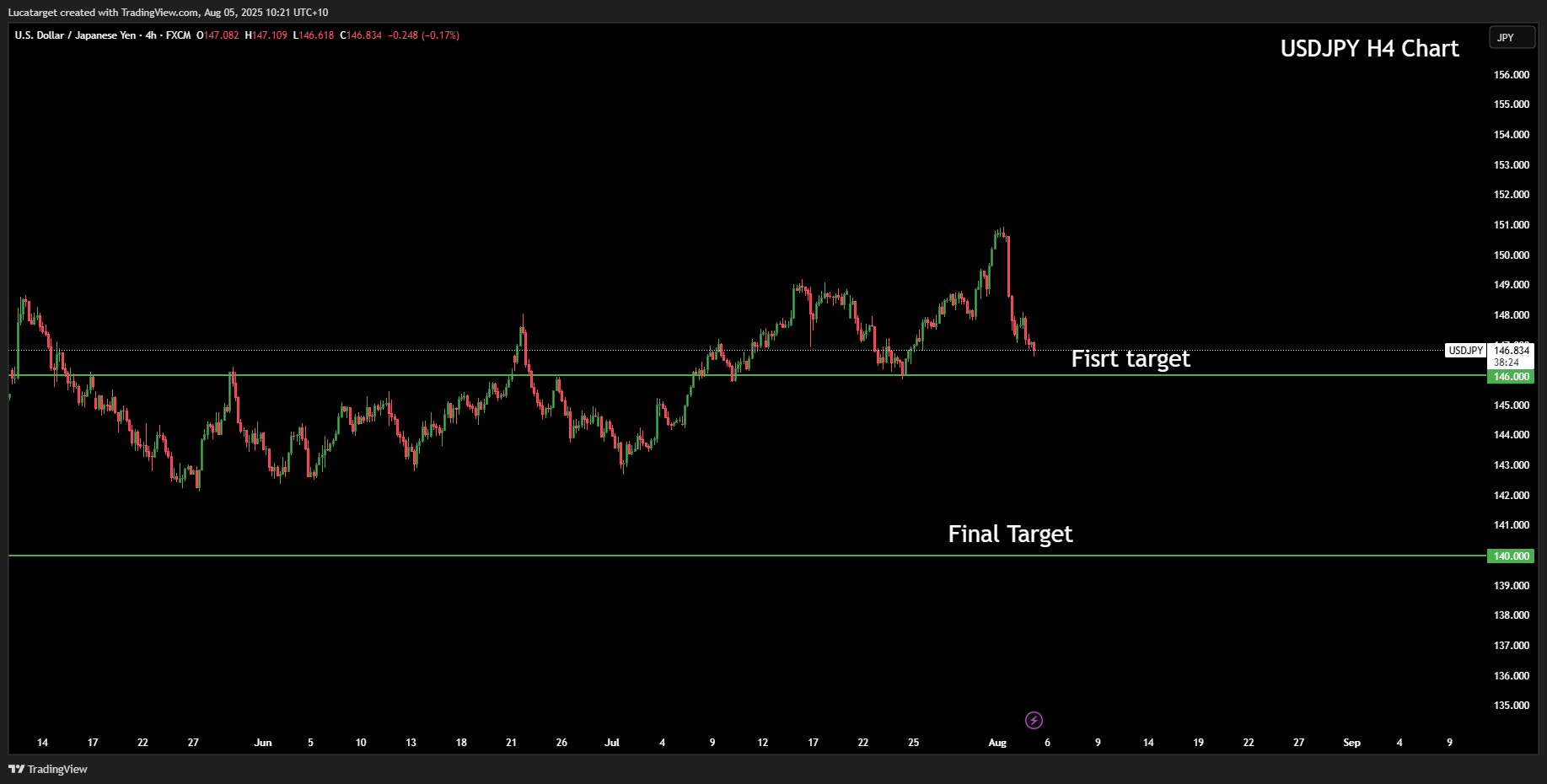Click the 151.000 price scale label
The image size is (1547, 784).
[1512, 225]
